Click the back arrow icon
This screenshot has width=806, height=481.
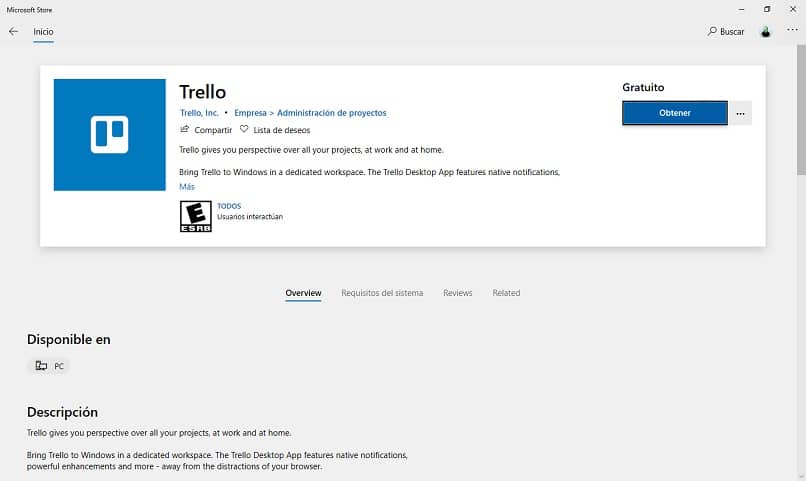tap(13, 32)
